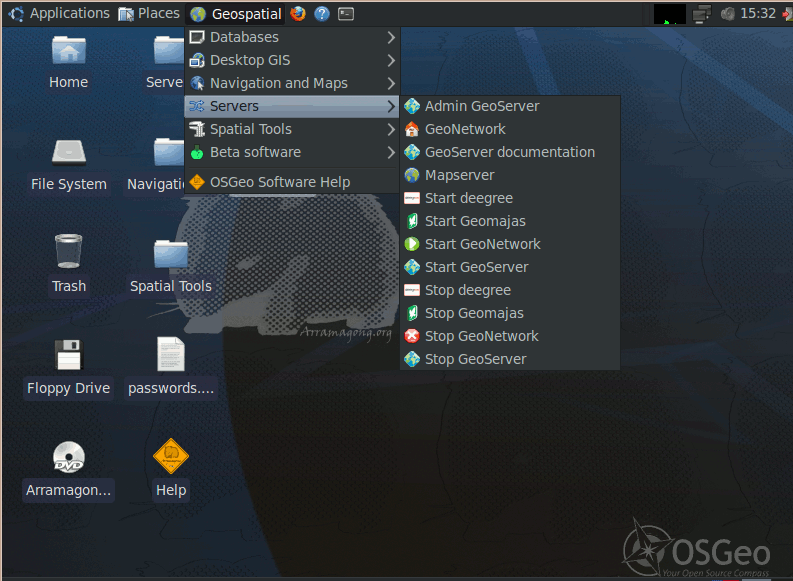
Task: Expand the Spatial Tools submenu arrow
Action: point(391,129)
